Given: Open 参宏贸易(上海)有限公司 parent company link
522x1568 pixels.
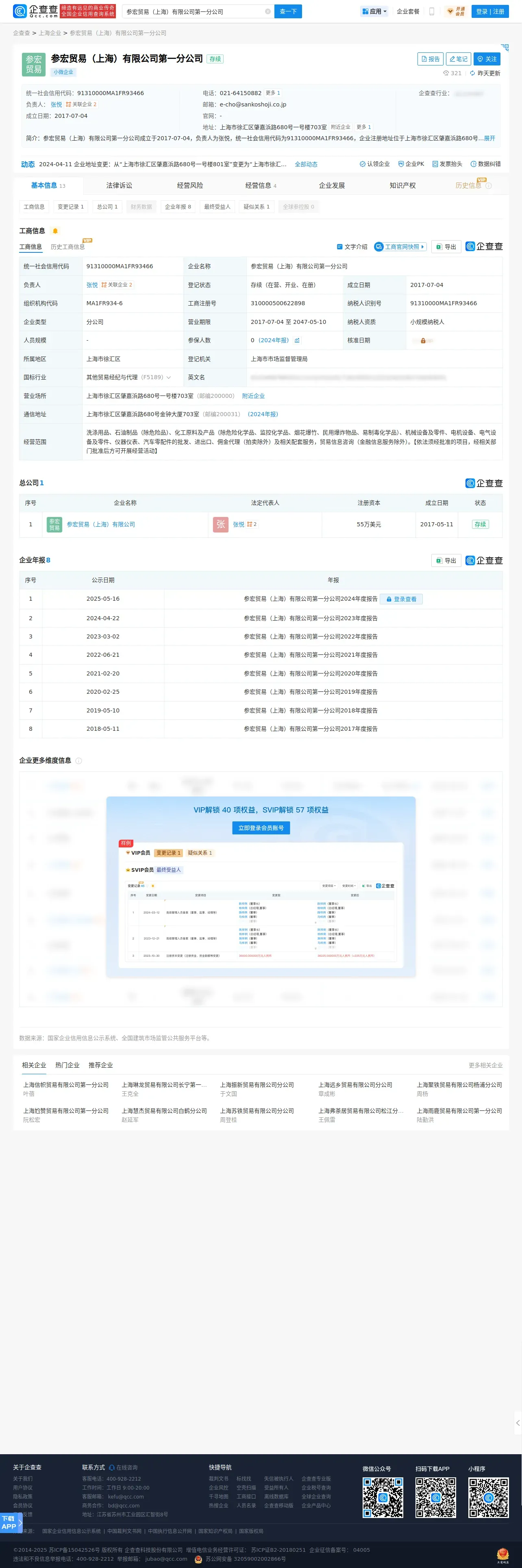Looking at the screenshot, I should pos(101,525).
